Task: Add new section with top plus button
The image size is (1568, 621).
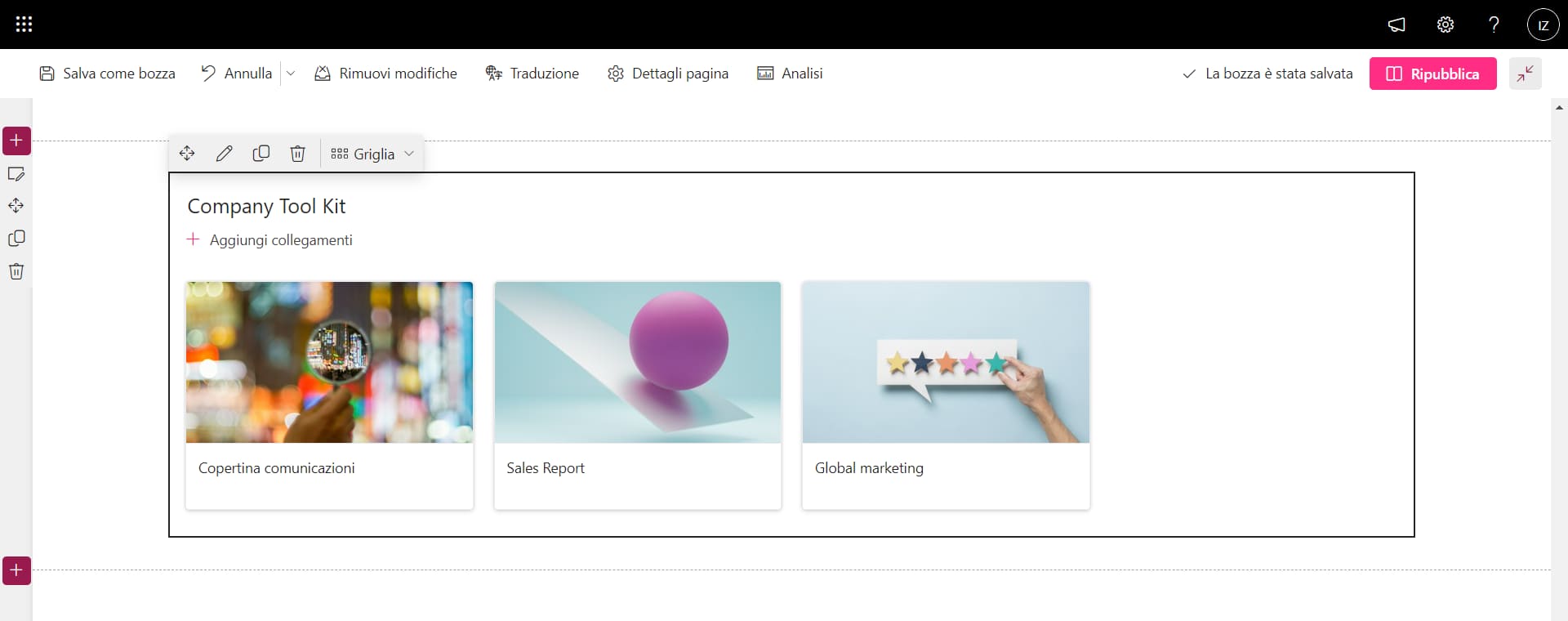Action: pos(16,141)
